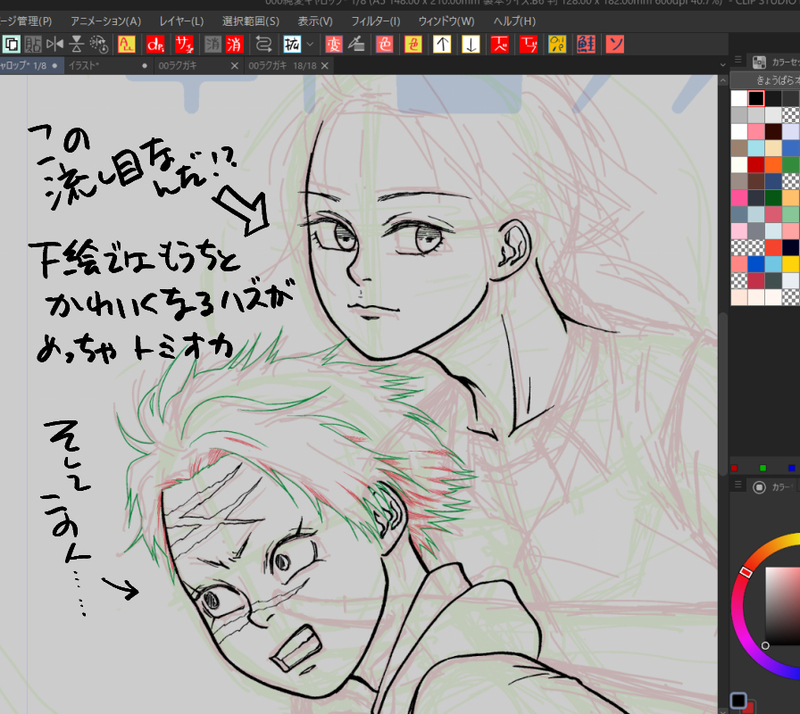800x714 pixels.
Task: Click the red 鮭 toolbar icon
Action: coord(586,44)
